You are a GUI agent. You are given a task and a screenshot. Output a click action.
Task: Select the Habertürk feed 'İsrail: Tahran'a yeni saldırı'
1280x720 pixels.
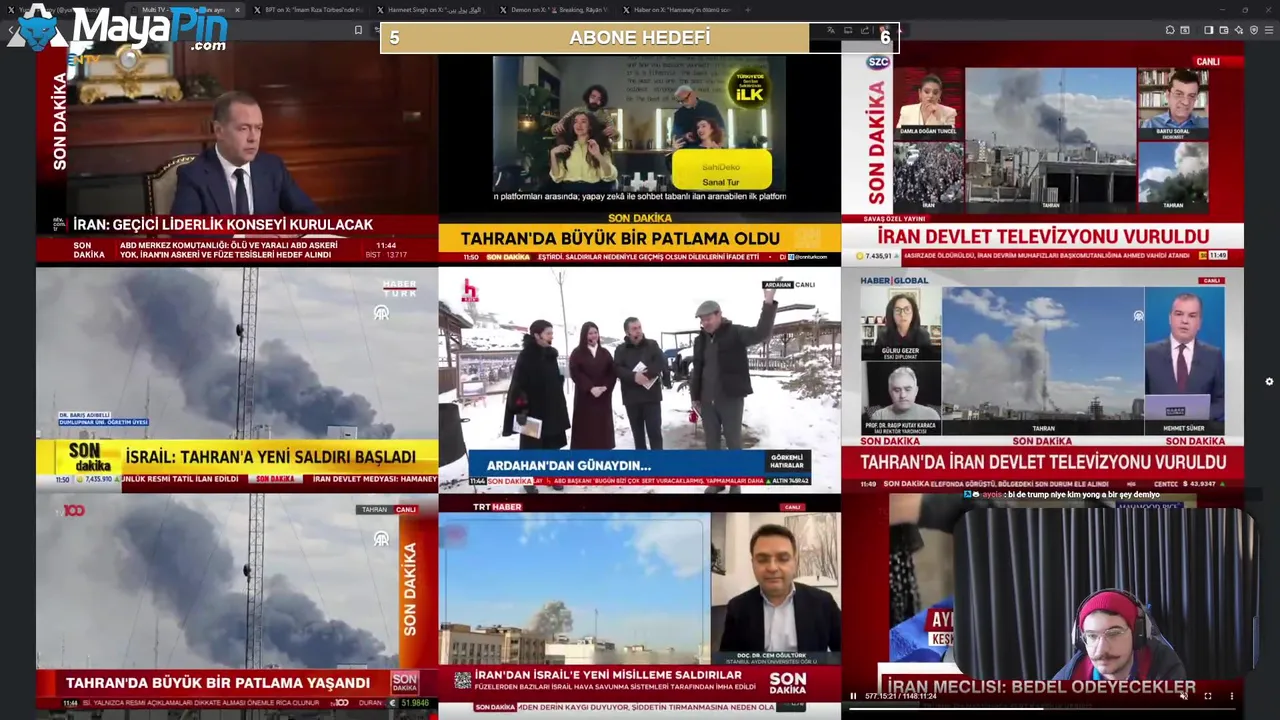coord(237,380)
